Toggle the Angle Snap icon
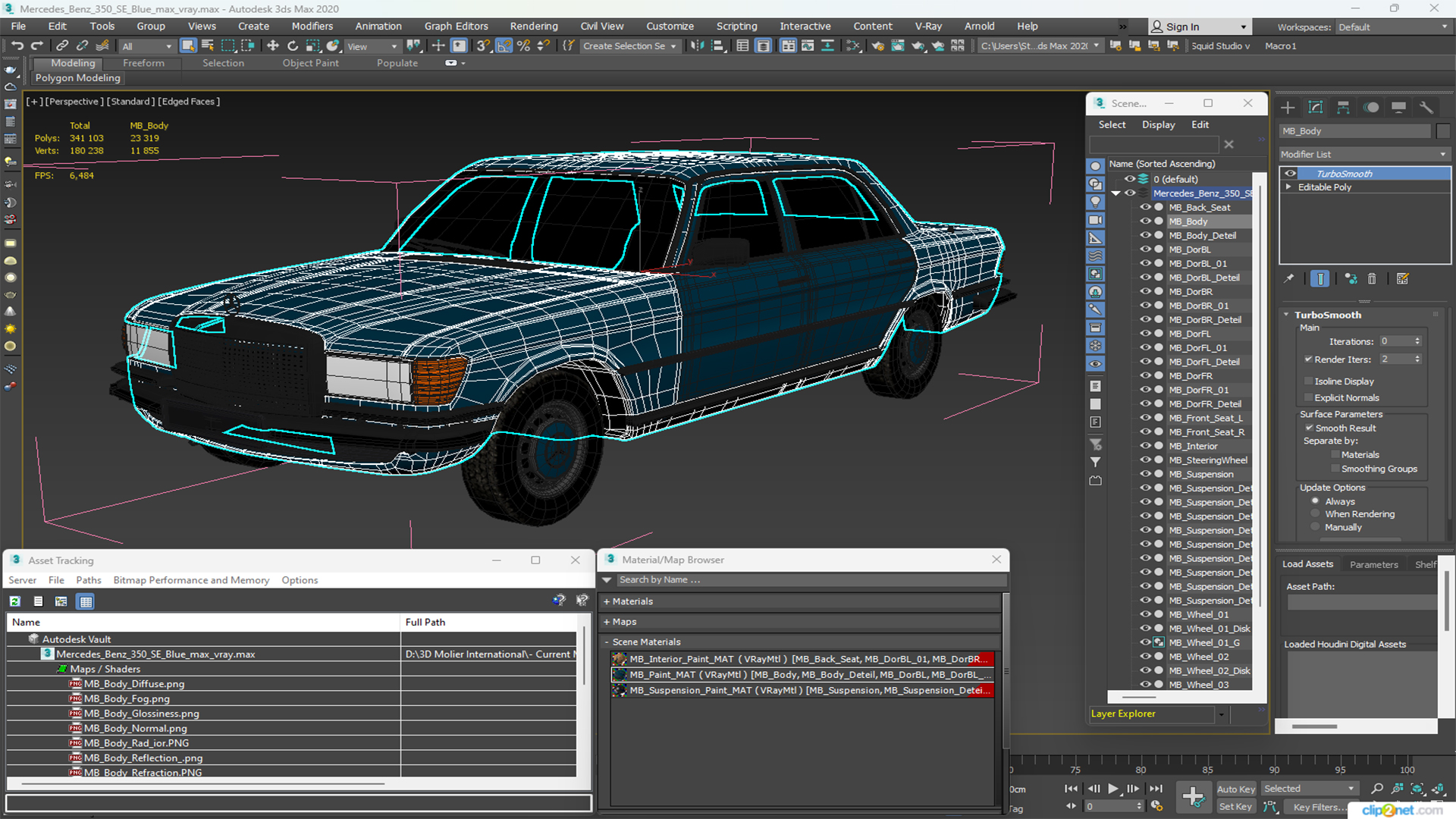1456x819 pixels. pos(504,46)
